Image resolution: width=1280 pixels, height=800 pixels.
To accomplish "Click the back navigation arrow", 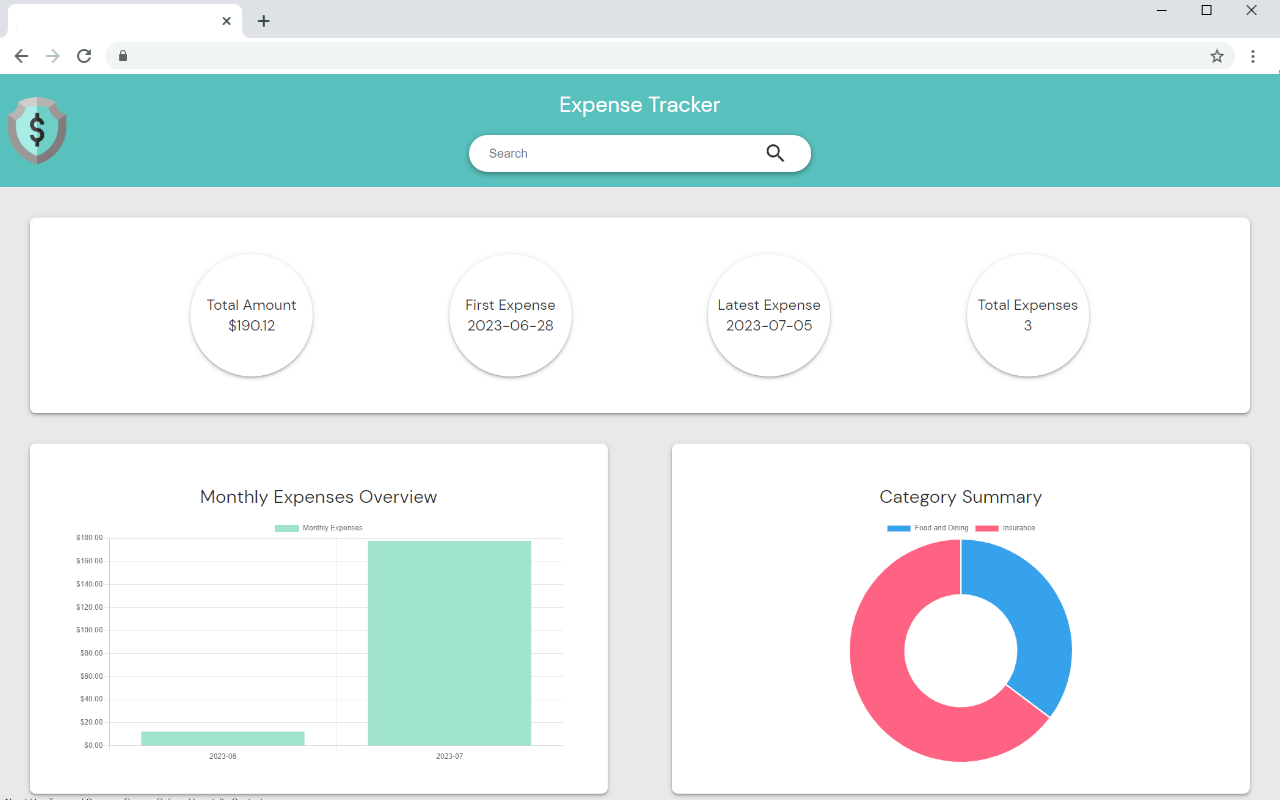I will coord(21,56).
